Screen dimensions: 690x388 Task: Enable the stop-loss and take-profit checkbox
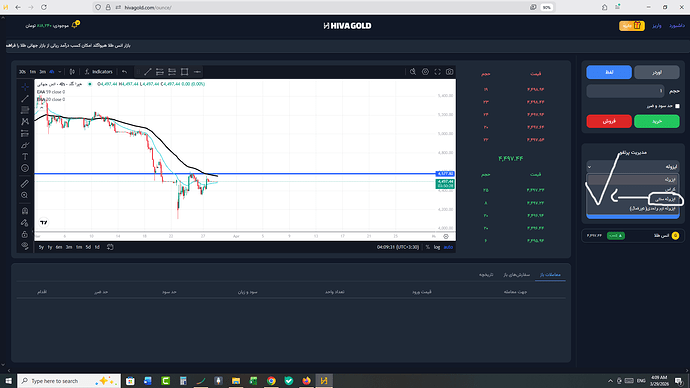677,106
